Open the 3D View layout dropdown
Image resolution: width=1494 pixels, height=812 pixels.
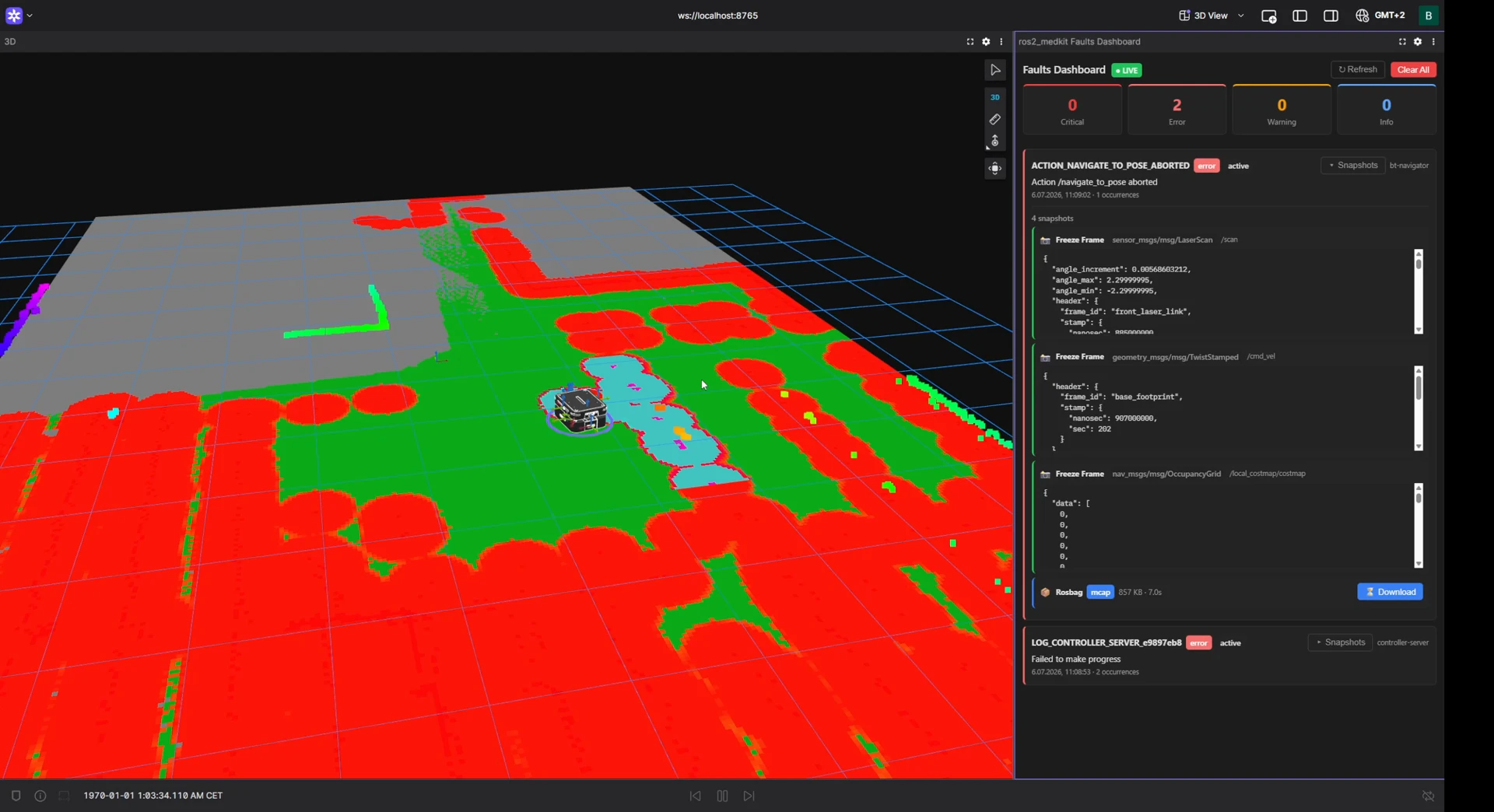pyautogui.click(x=1212, y=16)
